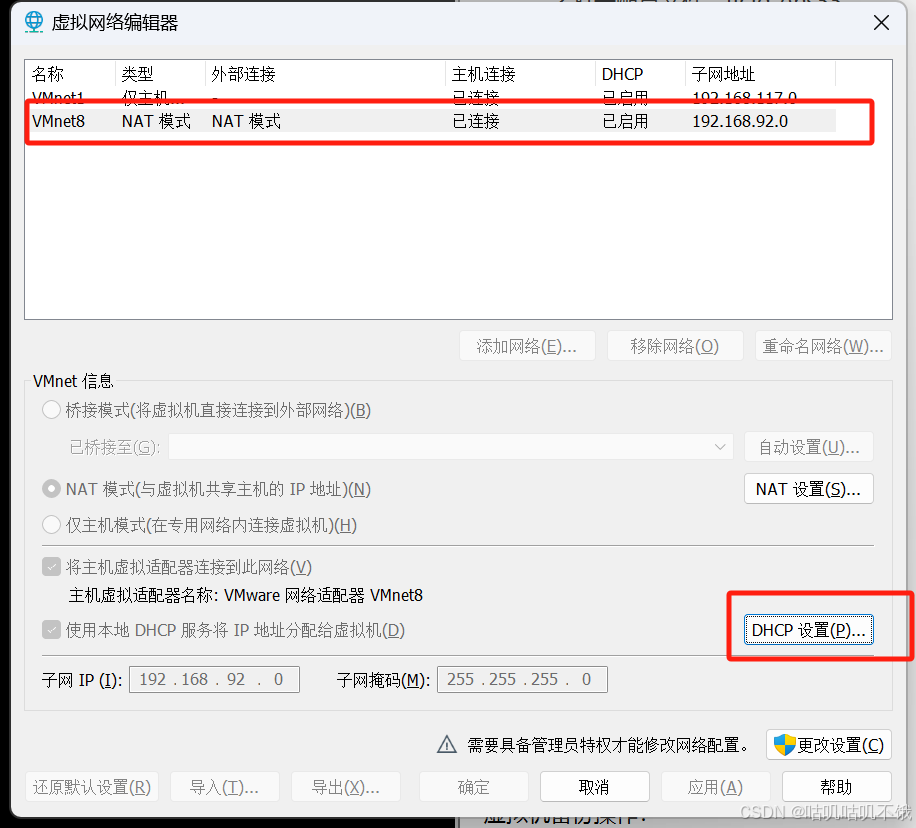
Task: Click 子网地址 column header
Action: [x=760, y=74]
